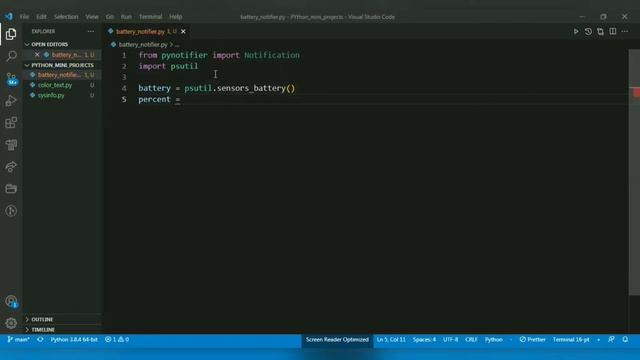Close the battery_notifier.py tab
The image size is (640, 360).
[x=183, y=31]
